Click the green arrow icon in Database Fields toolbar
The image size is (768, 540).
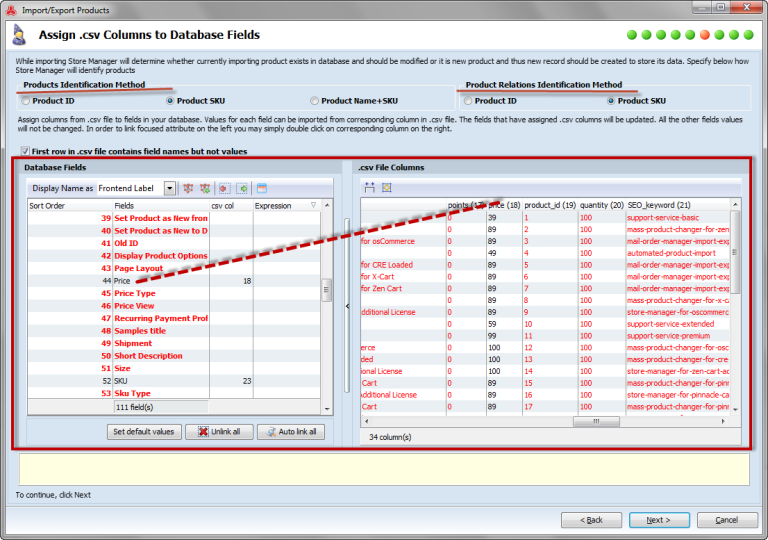242,188
